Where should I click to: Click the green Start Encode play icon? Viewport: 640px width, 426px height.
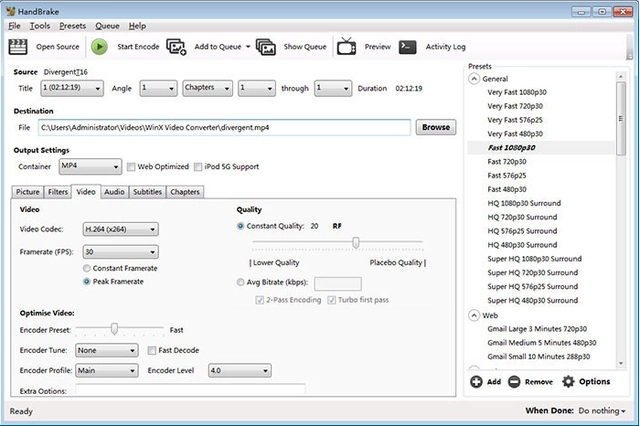[99, 47]
